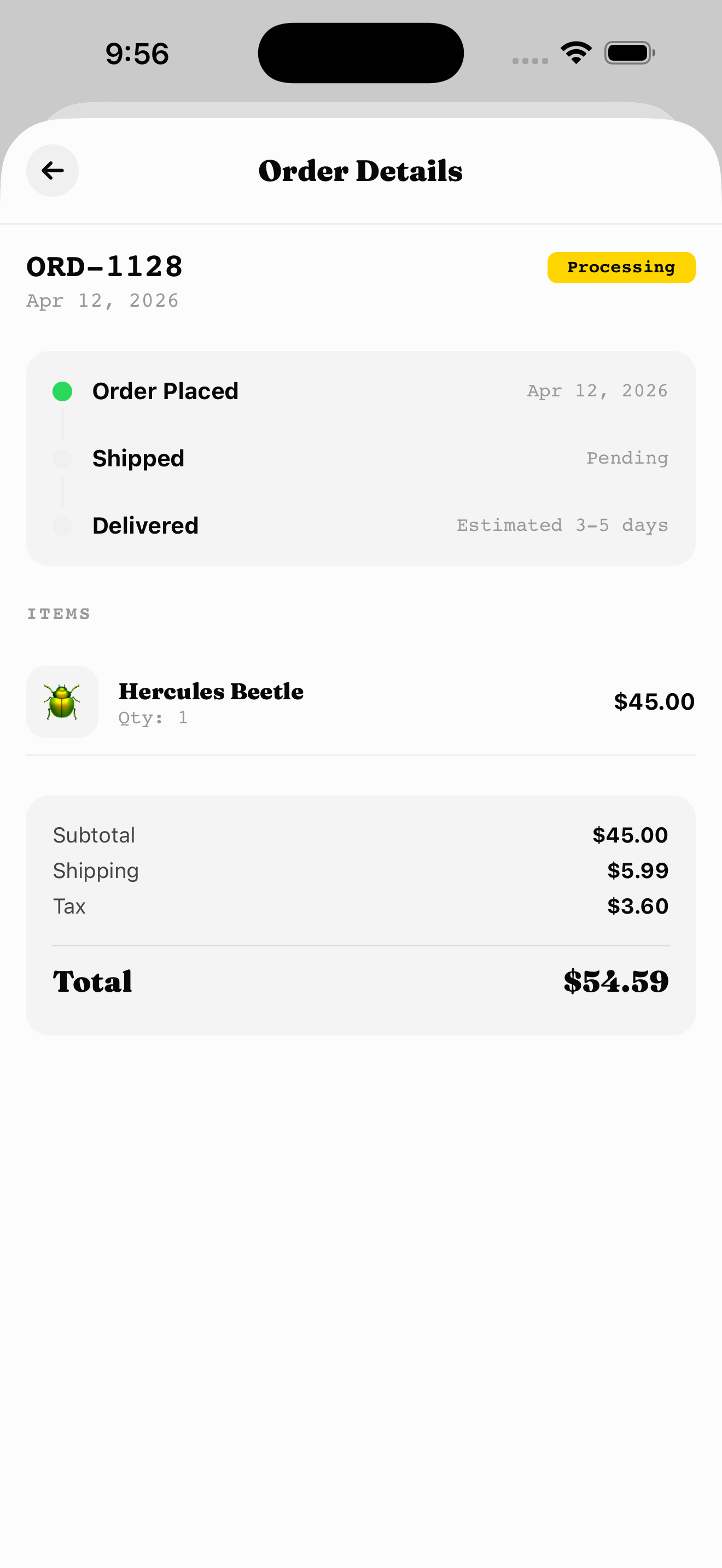The image size is (722, 1568).
Task: Tap the yellow Processing status badge
Action: tap(621, 267)
